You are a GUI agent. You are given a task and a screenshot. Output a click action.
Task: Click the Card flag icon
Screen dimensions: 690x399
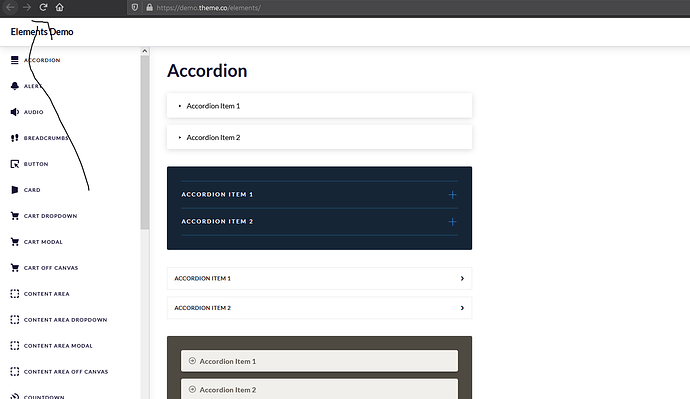[x=15, y=190]
